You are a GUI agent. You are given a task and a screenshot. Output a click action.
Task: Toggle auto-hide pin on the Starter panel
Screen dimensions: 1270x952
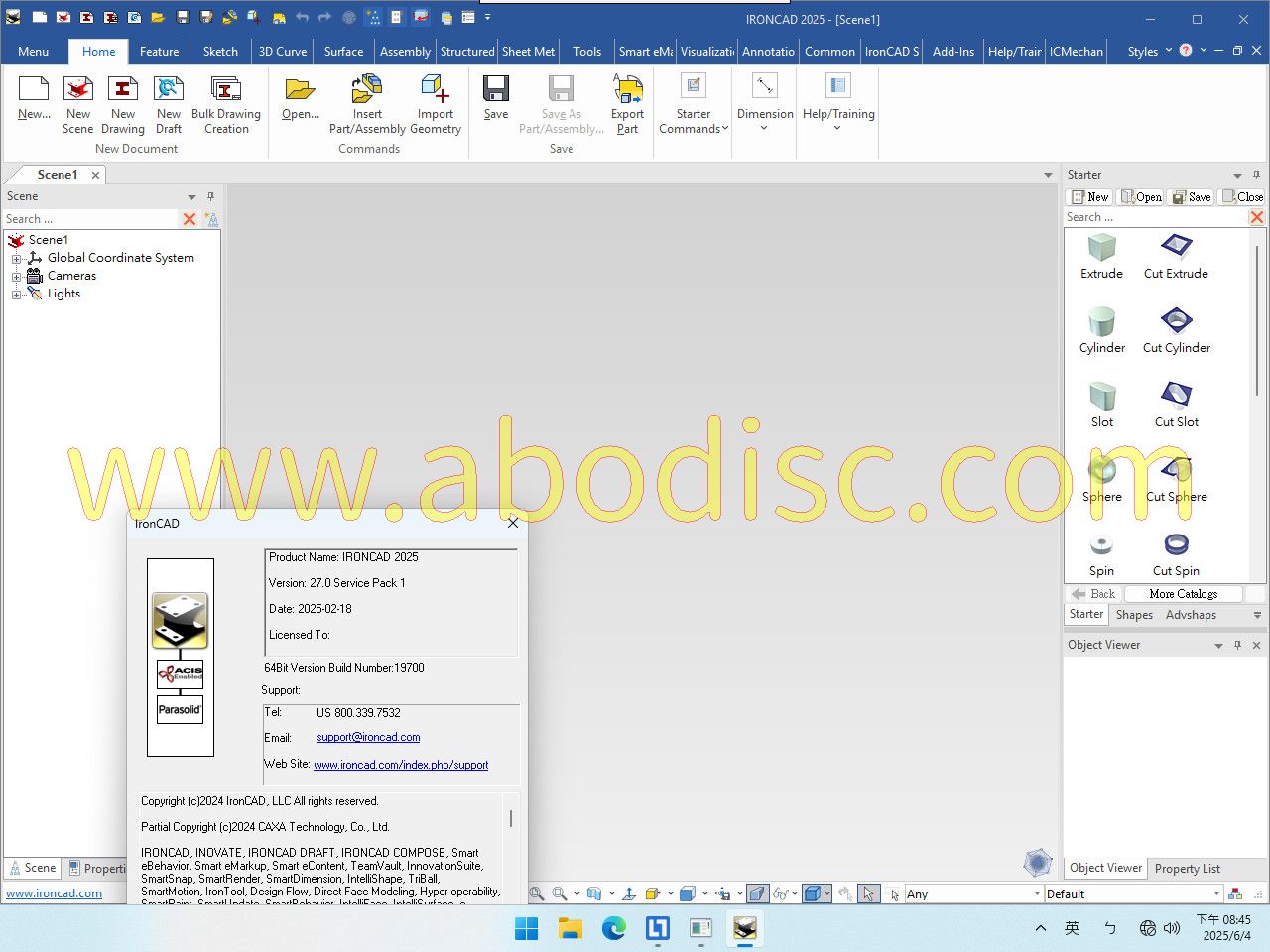tap(1256, 175)
